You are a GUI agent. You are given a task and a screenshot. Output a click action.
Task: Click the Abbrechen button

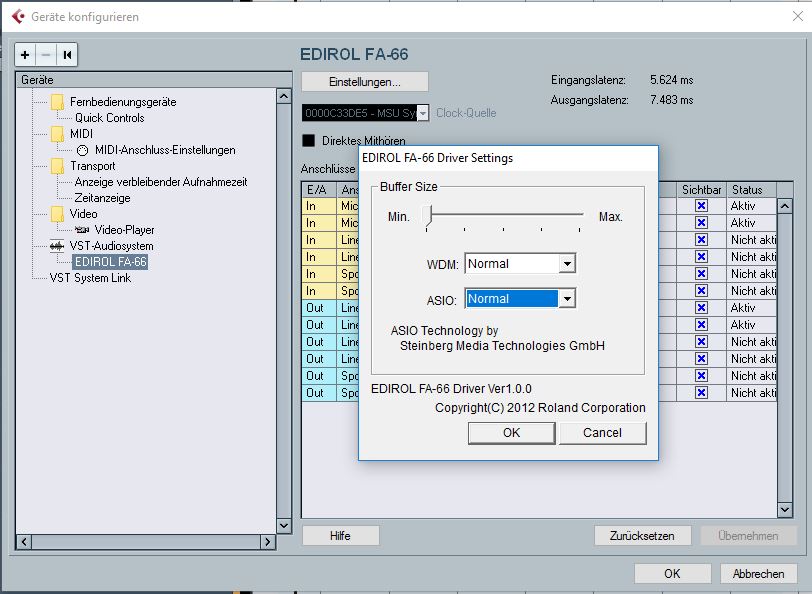(x=758, y=574)
